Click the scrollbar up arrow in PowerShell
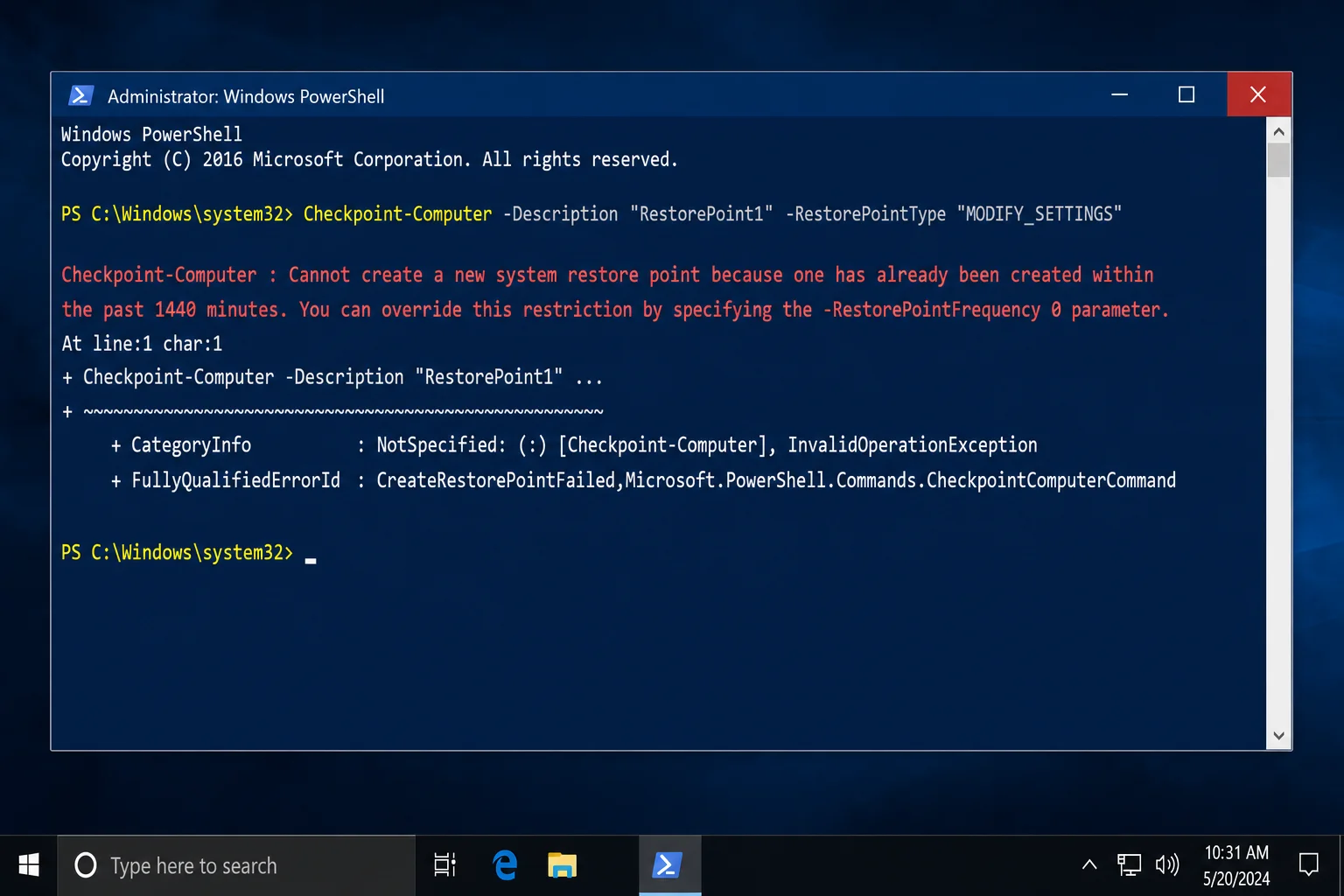The width and height of the screenshot is (1344, 896). pos(1278,131)
